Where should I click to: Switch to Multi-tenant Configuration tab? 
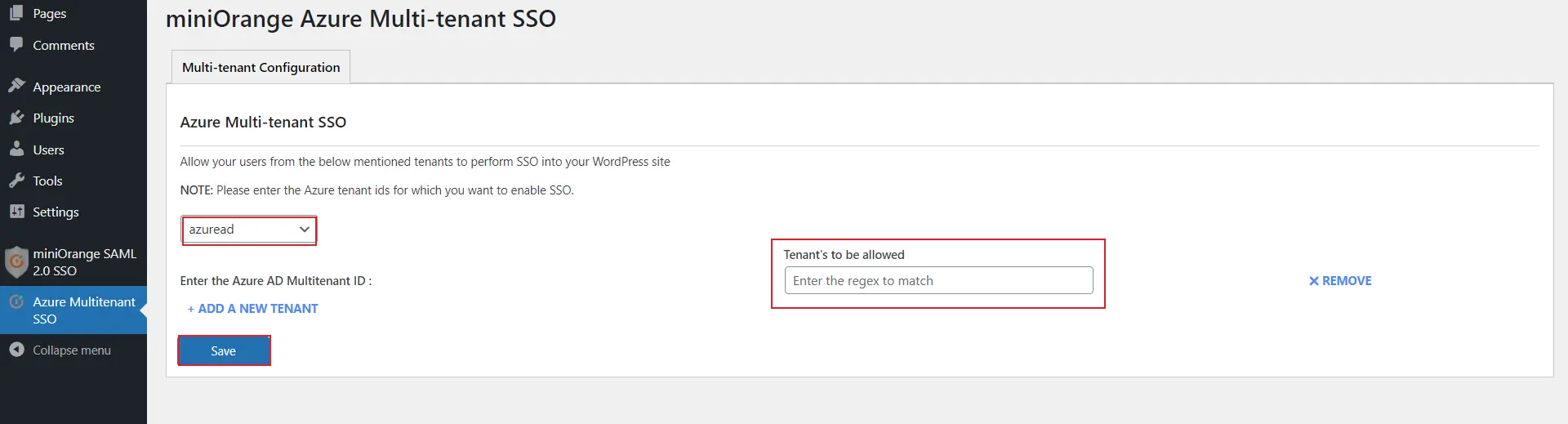click(261, 67)
